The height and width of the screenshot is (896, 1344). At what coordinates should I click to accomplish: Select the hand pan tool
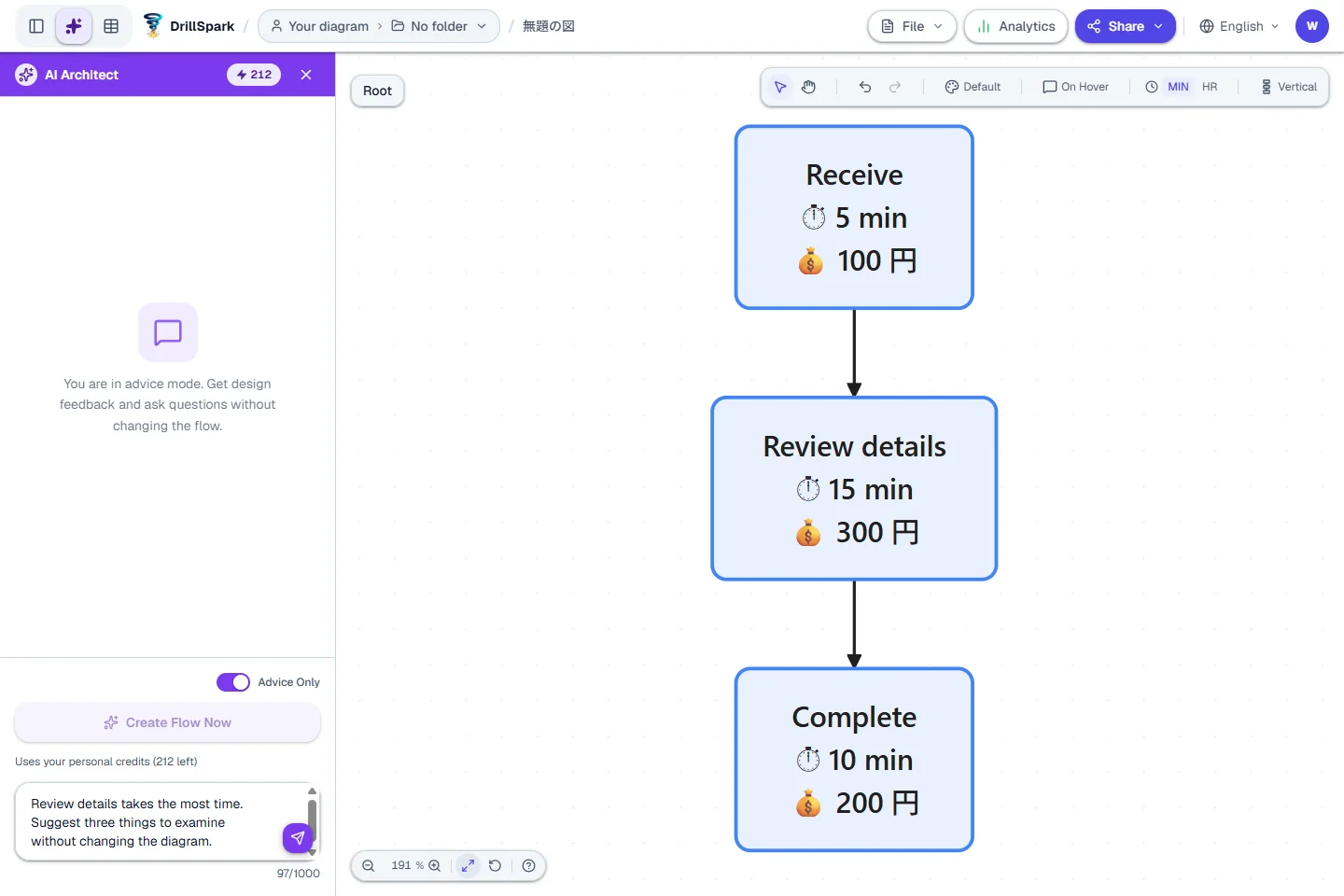point(809,87)
